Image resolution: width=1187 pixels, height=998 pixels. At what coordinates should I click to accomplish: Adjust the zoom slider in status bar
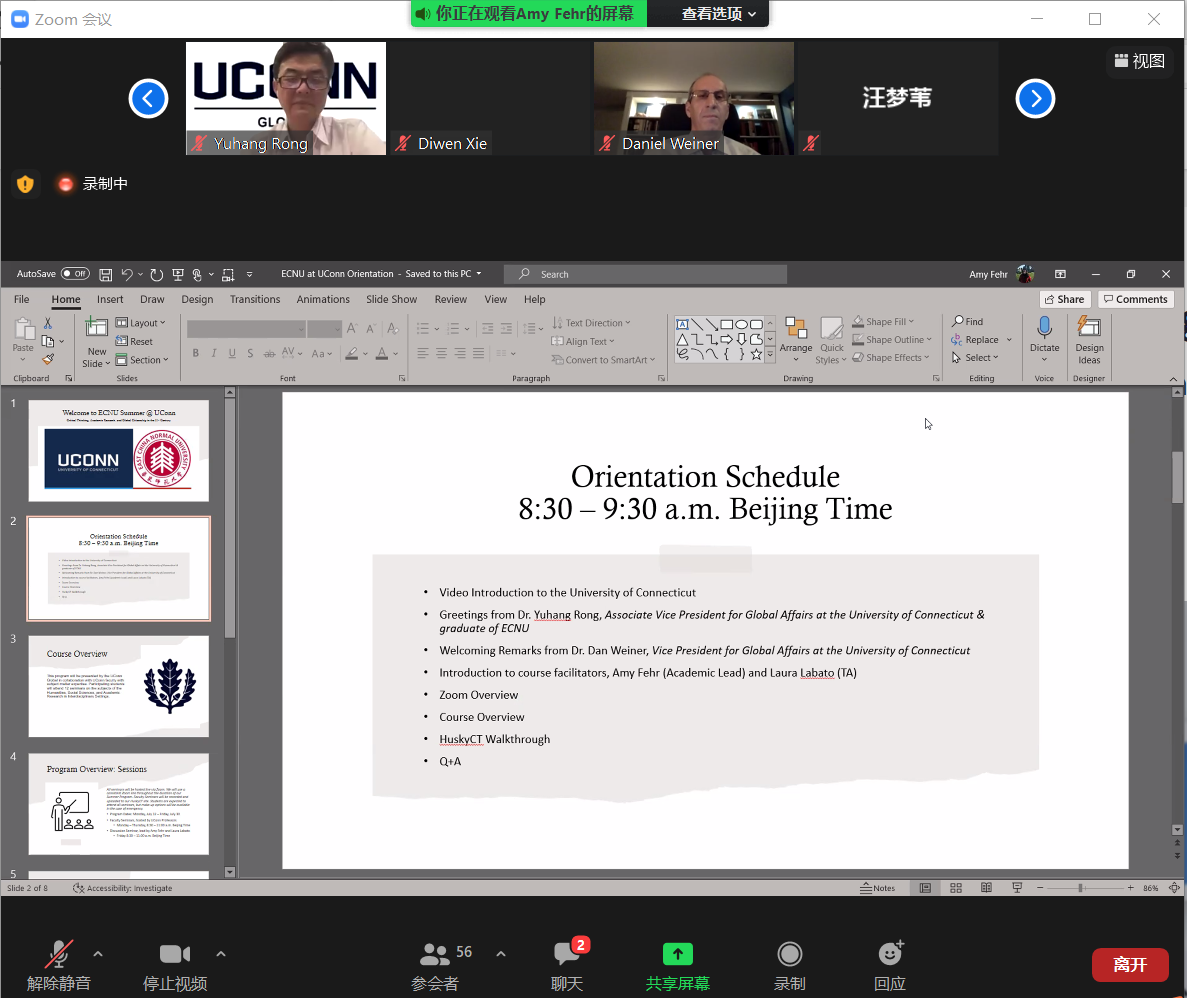[1081, 888]
